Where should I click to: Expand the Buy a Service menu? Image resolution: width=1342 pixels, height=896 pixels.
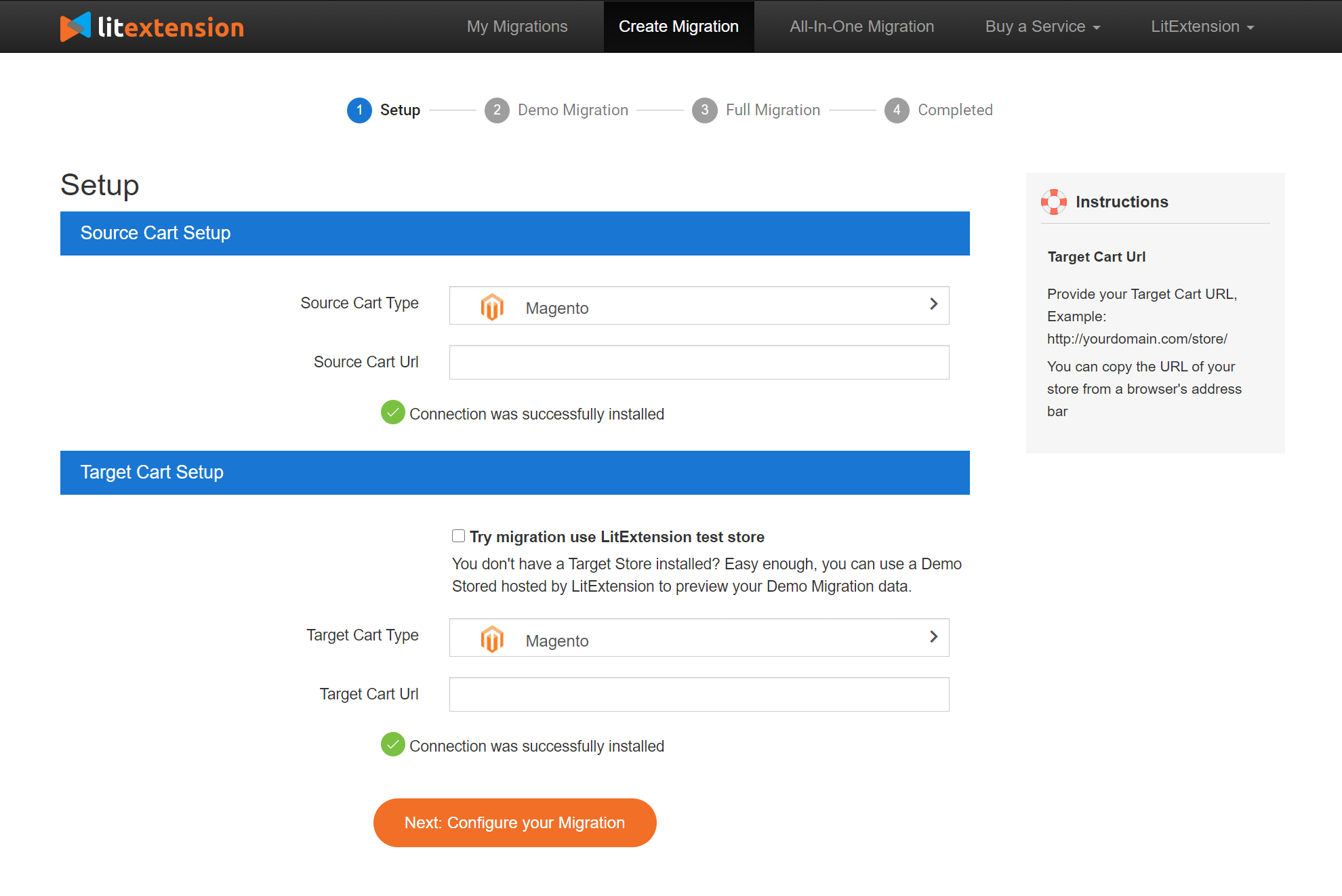1042,26
